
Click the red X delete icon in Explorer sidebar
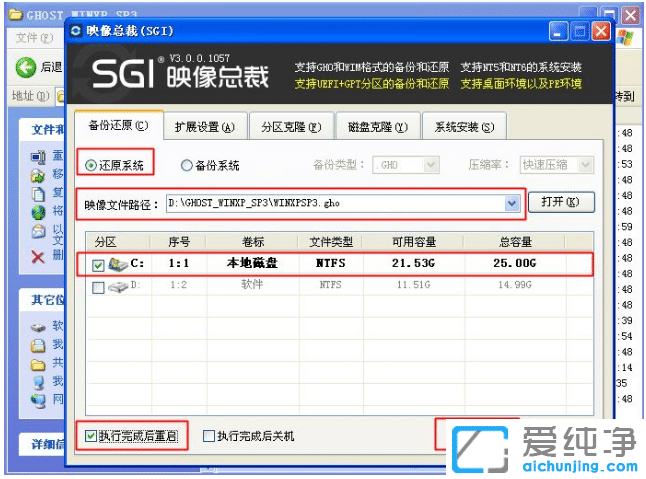tap(38, 257)
